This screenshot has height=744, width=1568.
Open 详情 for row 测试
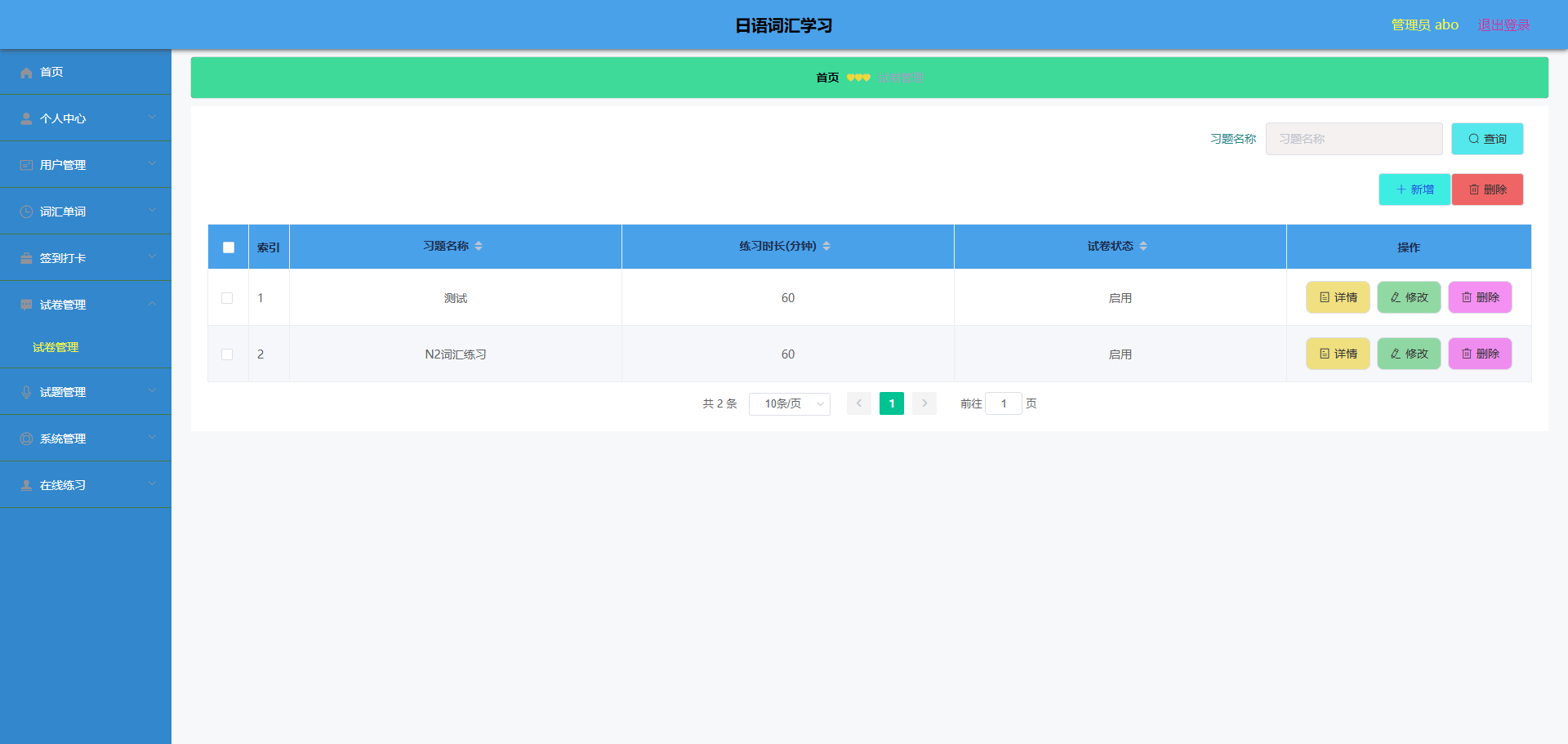click(1338, 298)
